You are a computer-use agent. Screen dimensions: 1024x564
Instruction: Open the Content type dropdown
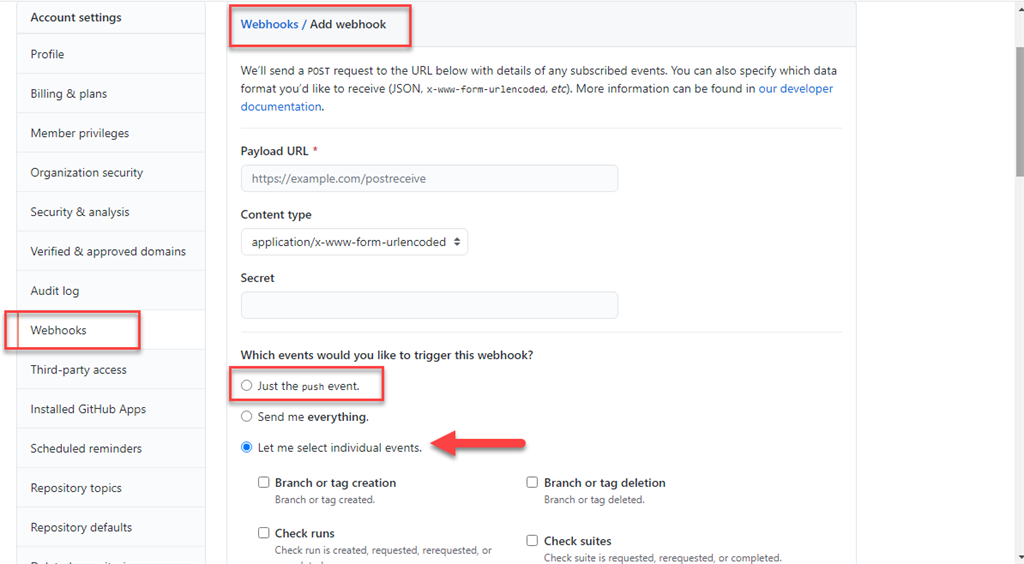354,242
